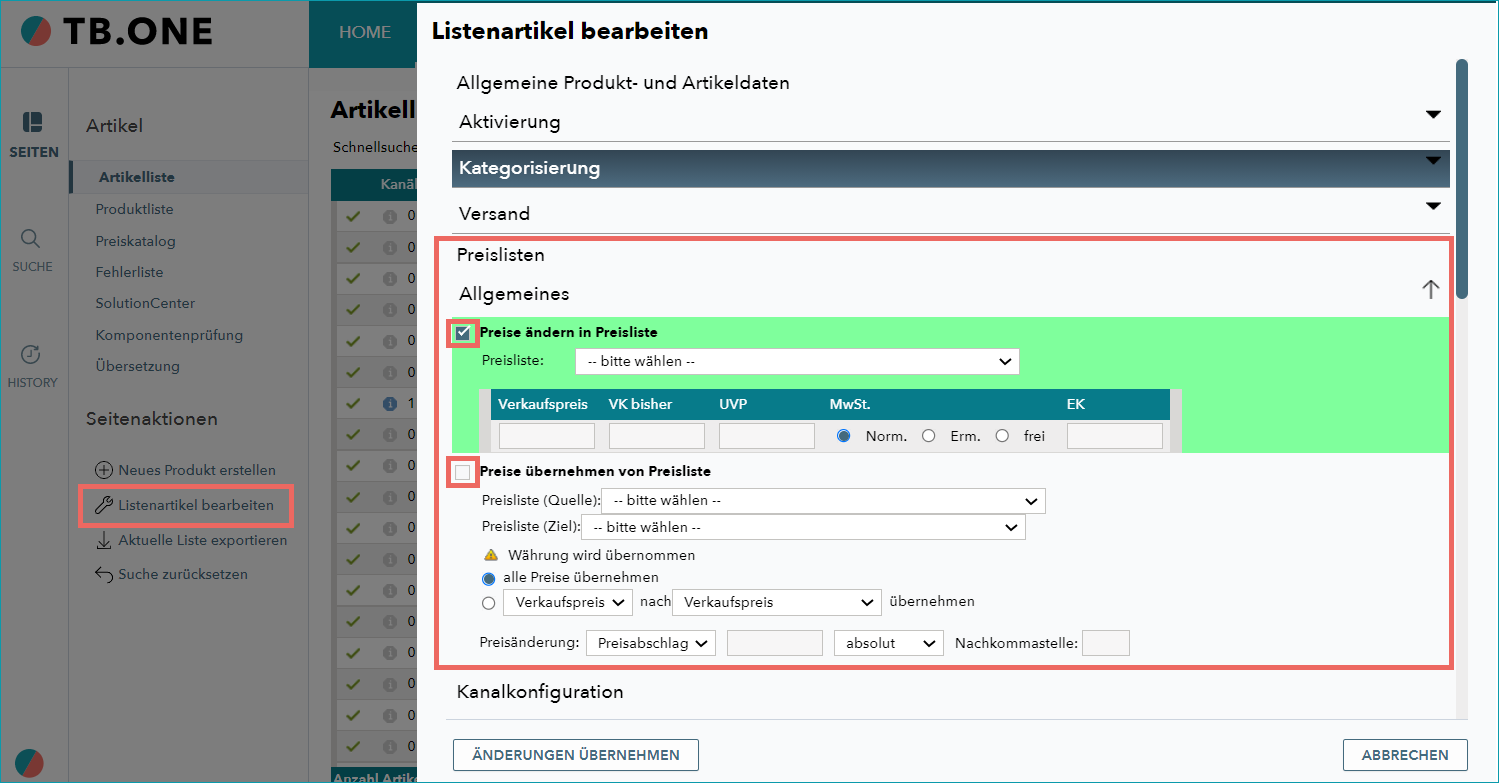The height and width of the screenshot is (783, 1499).
Task: Click the Verkaufspreis input field
Action: [x=547, y=436]
